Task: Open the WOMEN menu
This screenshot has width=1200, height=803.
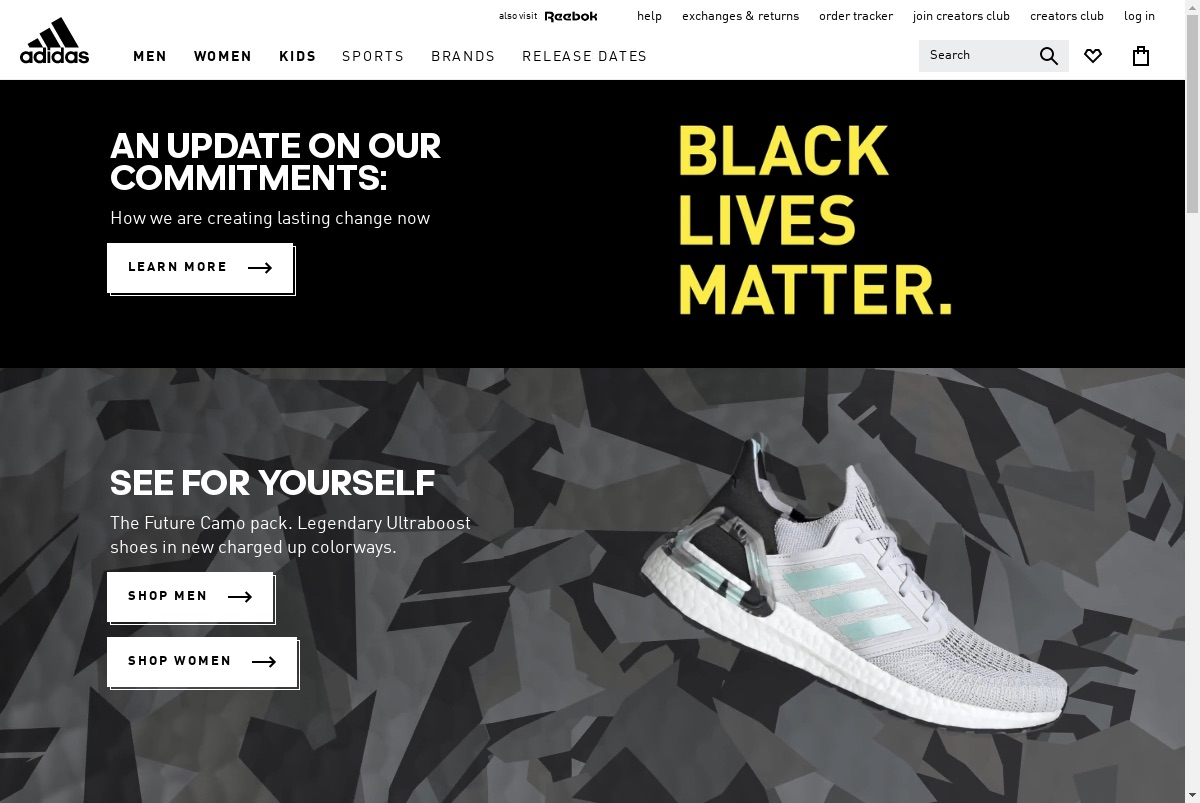Action: [223, 57]
